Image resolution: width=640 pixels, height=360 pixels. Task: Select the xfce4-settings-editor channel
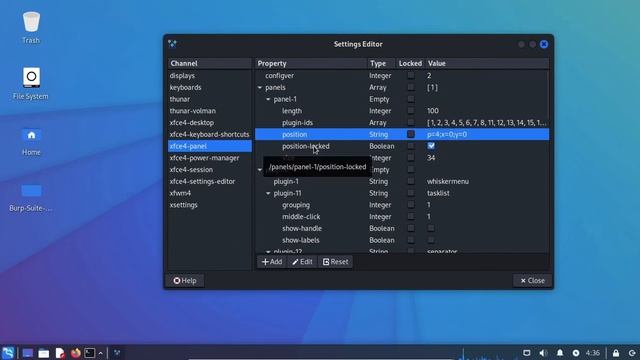coord(210,181)
